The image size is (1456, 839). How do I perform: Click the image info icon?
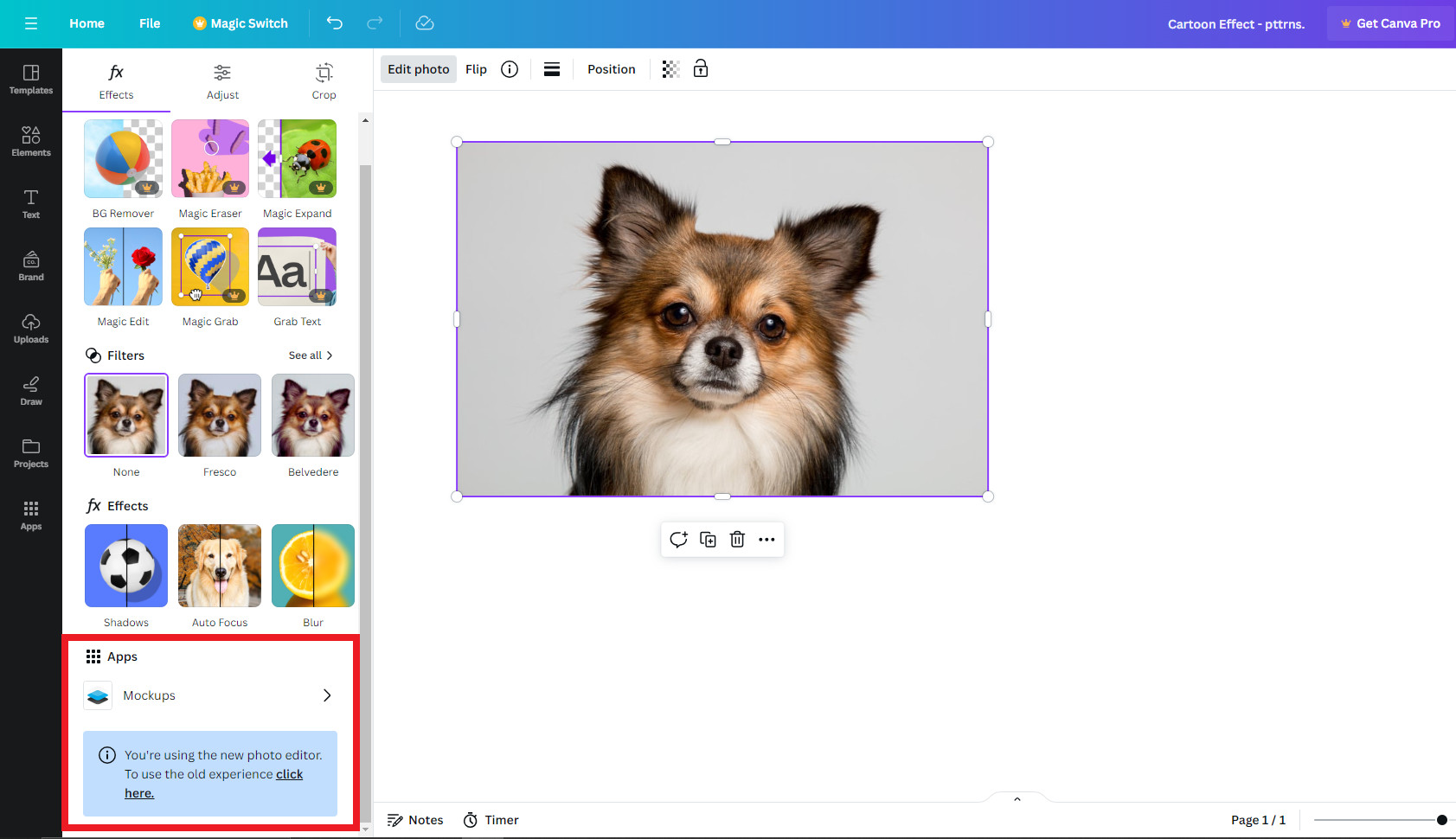510,69
